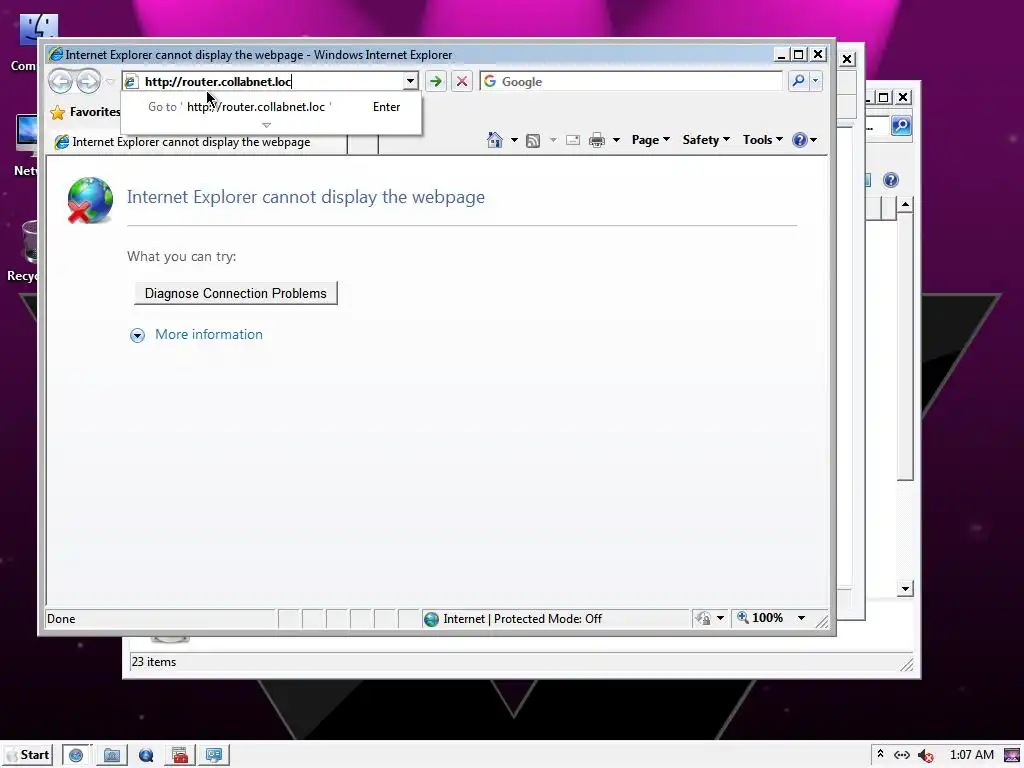Click the magnifier Search button

[798, 82]
